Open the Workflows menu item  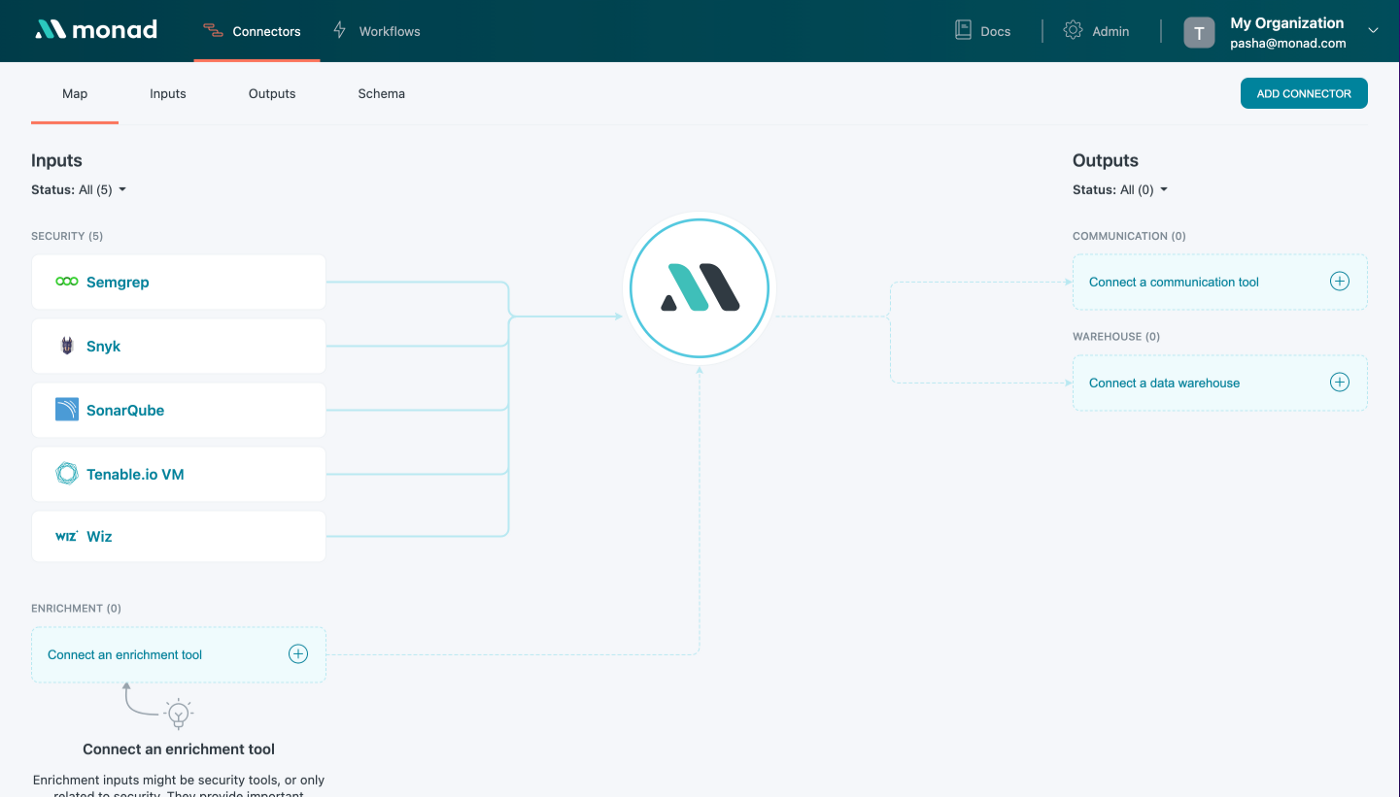pyautogui.click(x=377, y=31)
